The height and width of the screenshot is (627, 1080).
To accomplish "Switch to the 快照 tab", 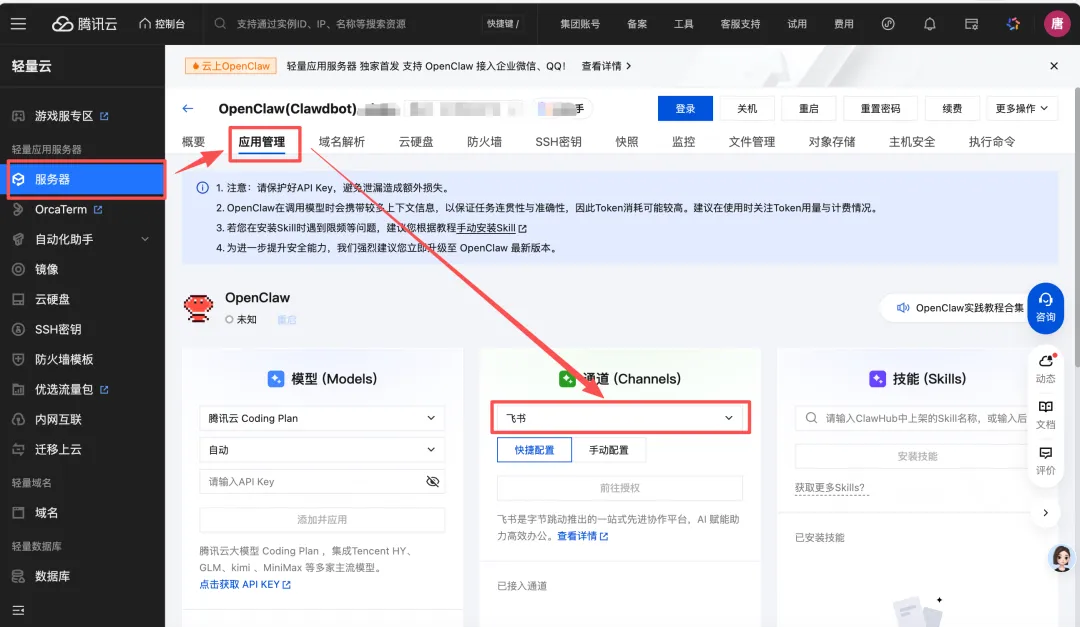I will click(x=627, y=142).
